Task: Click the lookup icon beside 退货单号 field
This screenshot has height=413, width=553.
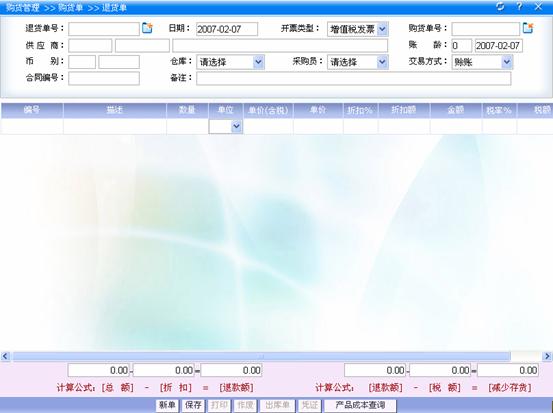Action: 147,28
